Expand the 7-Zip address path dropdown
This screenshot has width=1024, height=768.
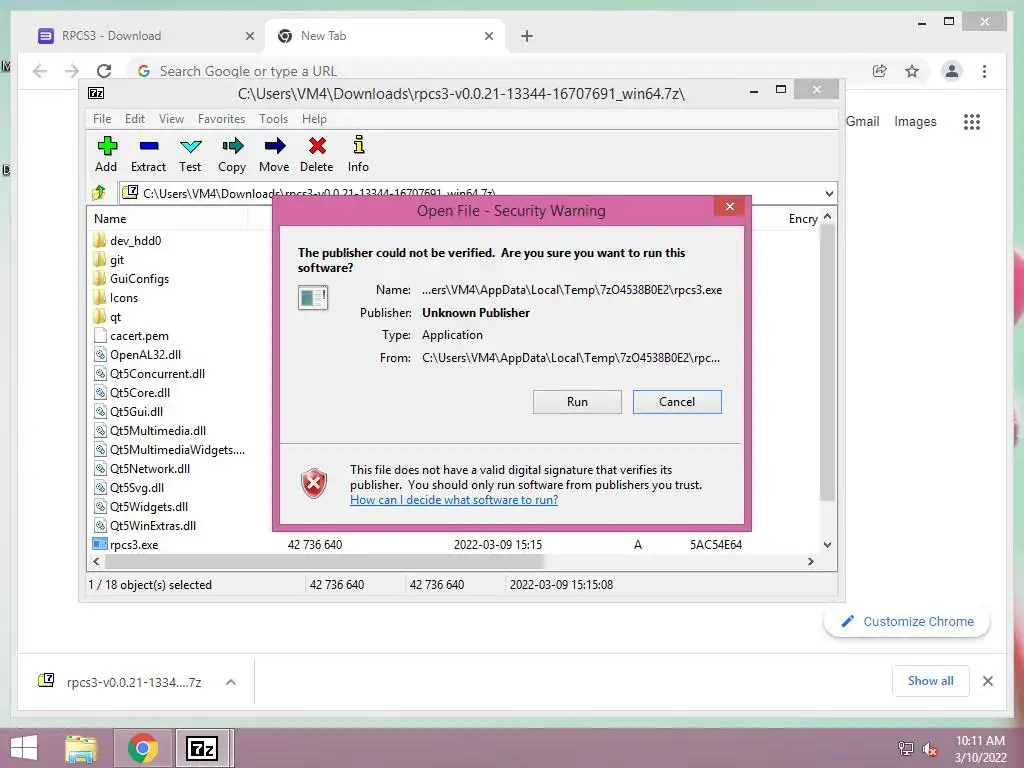829,193
